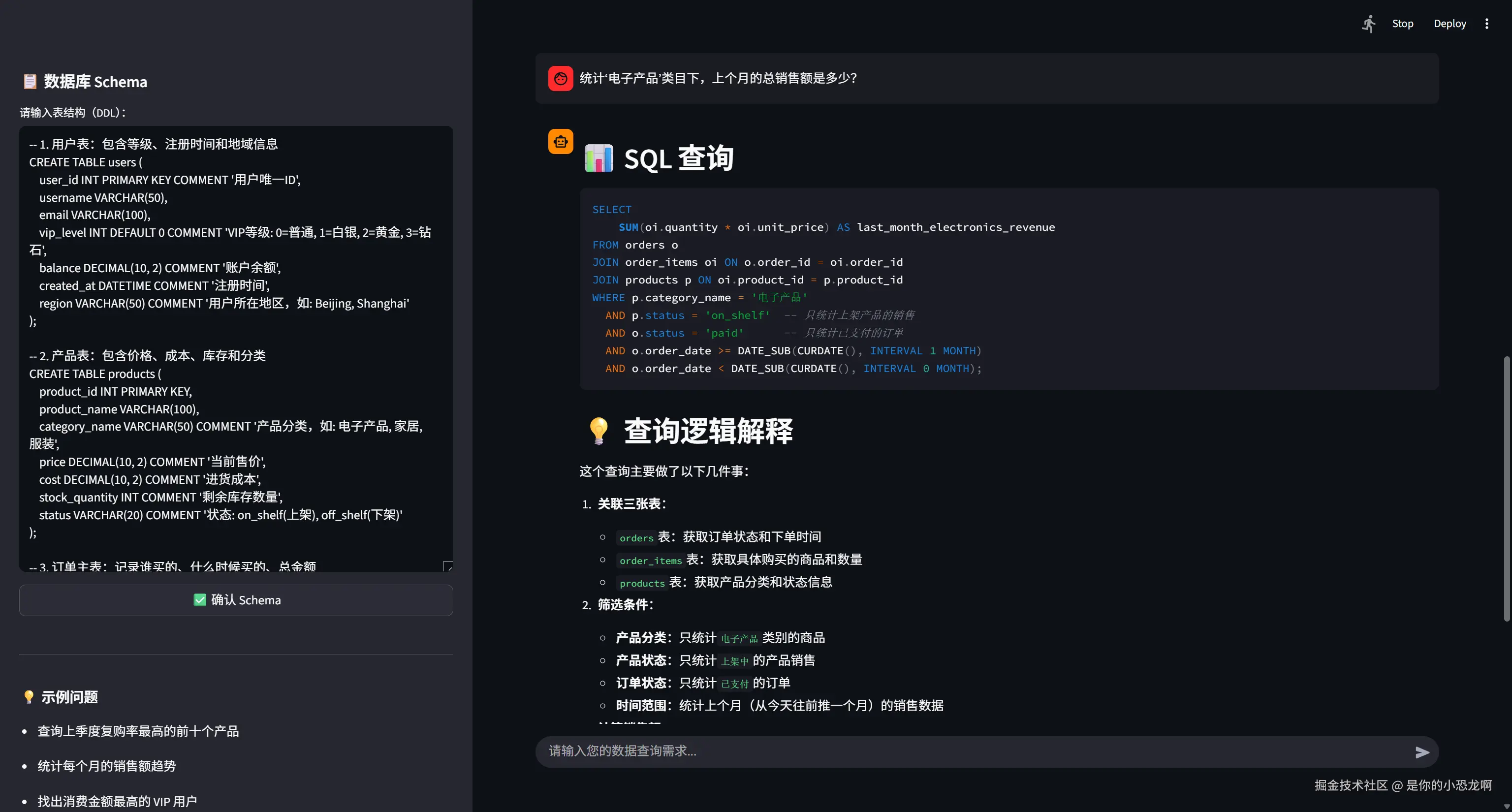Click the green checkmark on 确认 Schema
Image resolution: width=1512 pixels, height=812 pixels.
199,599
